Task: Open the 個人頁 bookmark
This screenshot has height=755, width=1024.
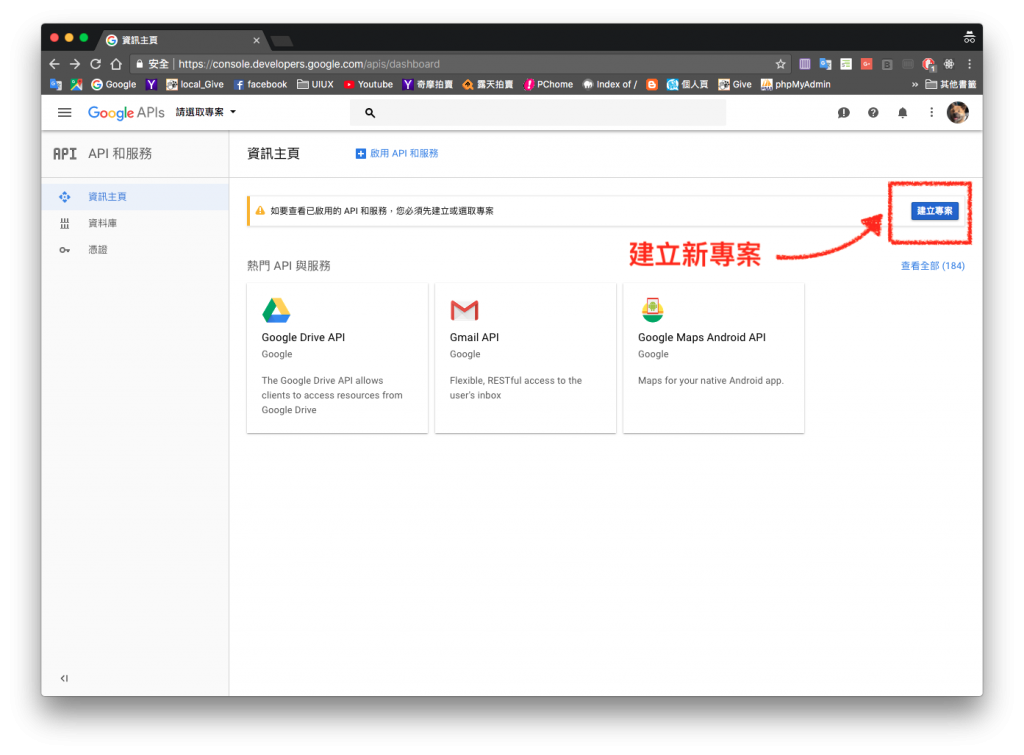Action: point(687,84)
